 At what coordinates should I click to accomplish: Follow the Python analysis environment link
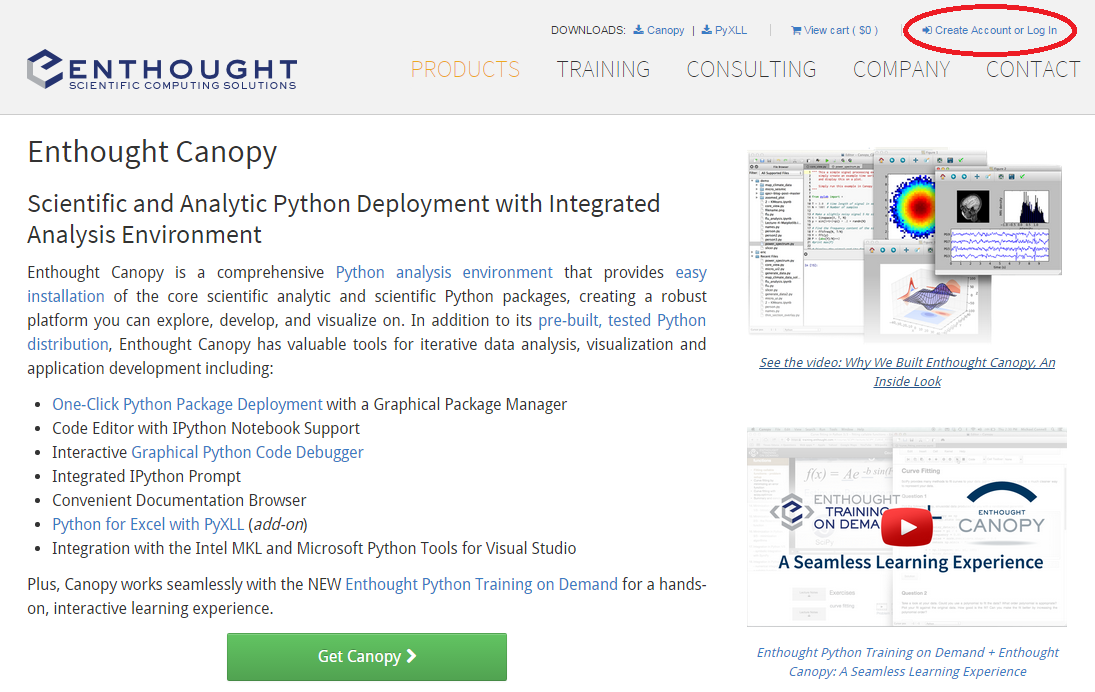coord(444,272)
